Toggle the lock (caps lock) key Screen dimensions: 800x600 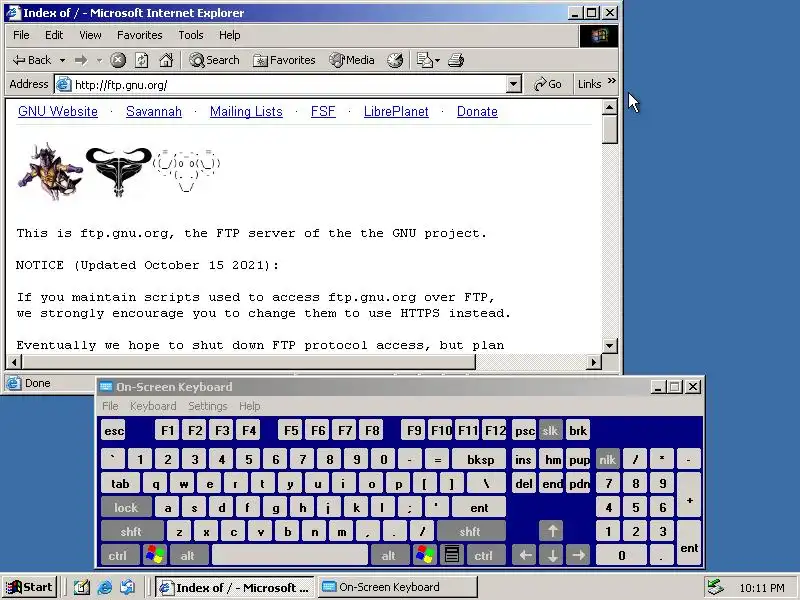pos(126,508)
